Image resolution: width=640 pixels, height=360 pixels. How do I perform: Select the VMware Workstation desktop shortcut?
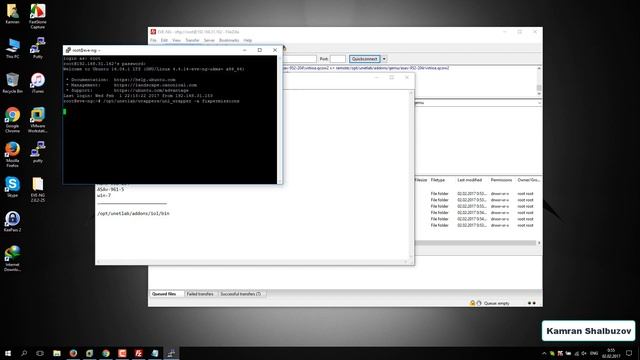(38, 120)
